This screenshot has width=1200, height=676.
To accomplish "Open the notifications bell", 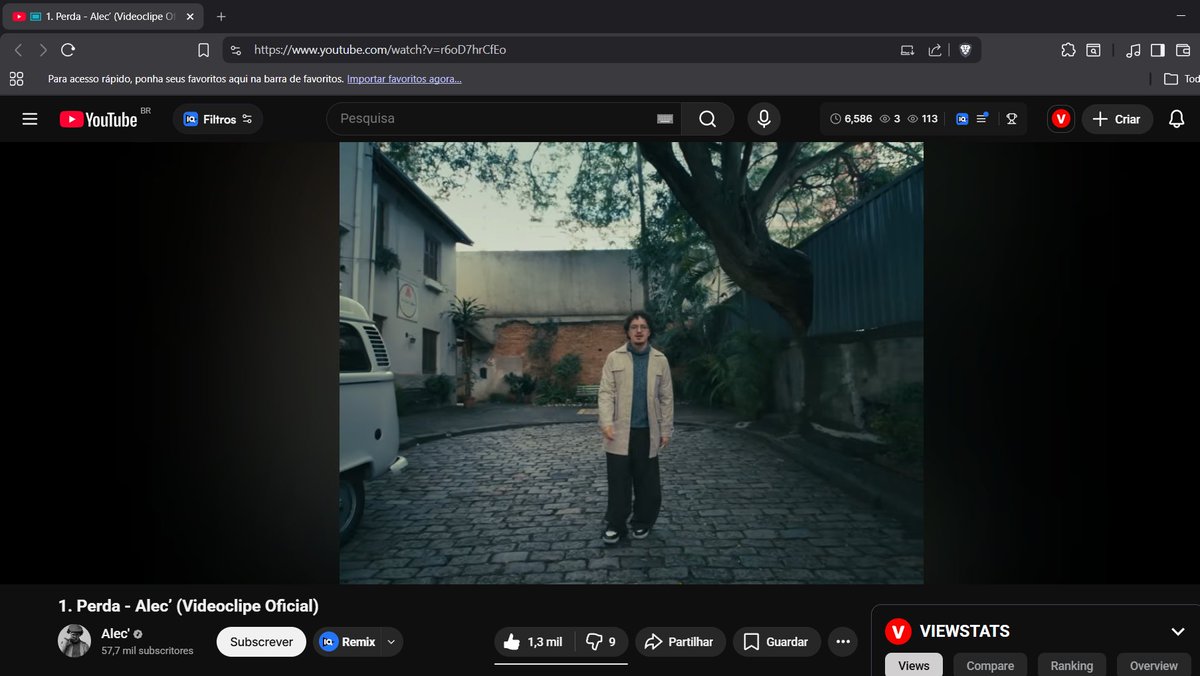I will (1176, 118).
